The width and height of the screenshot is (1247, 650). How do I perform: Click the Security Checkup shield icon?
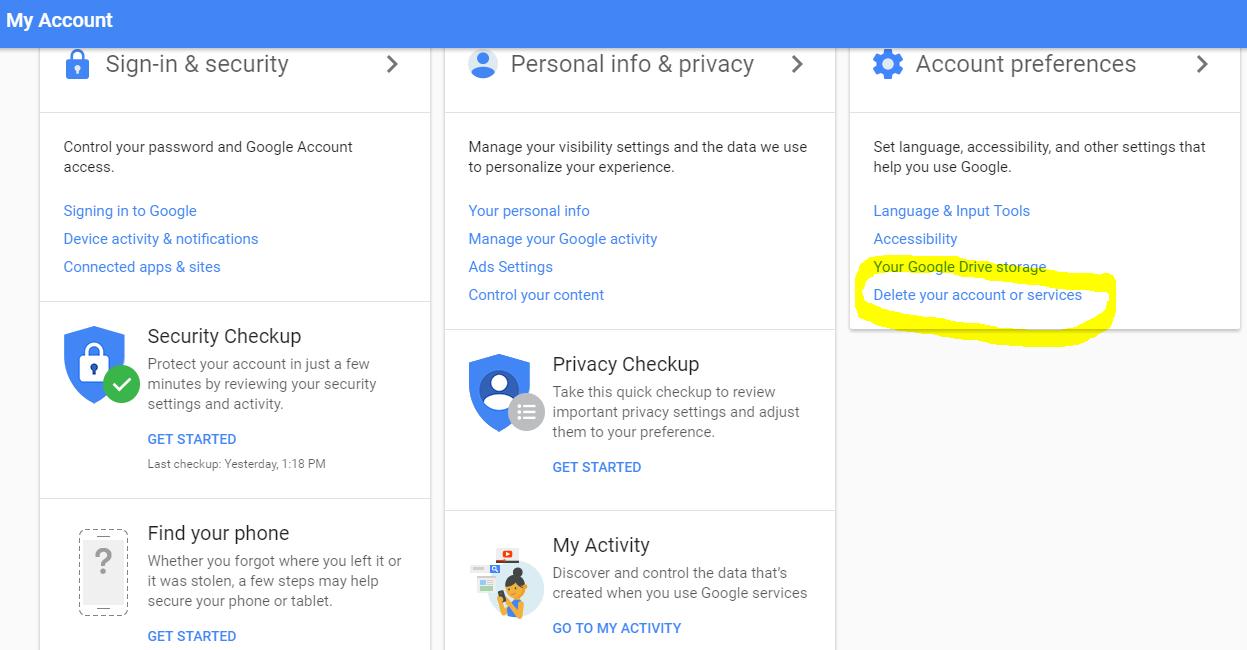[100, 365]
